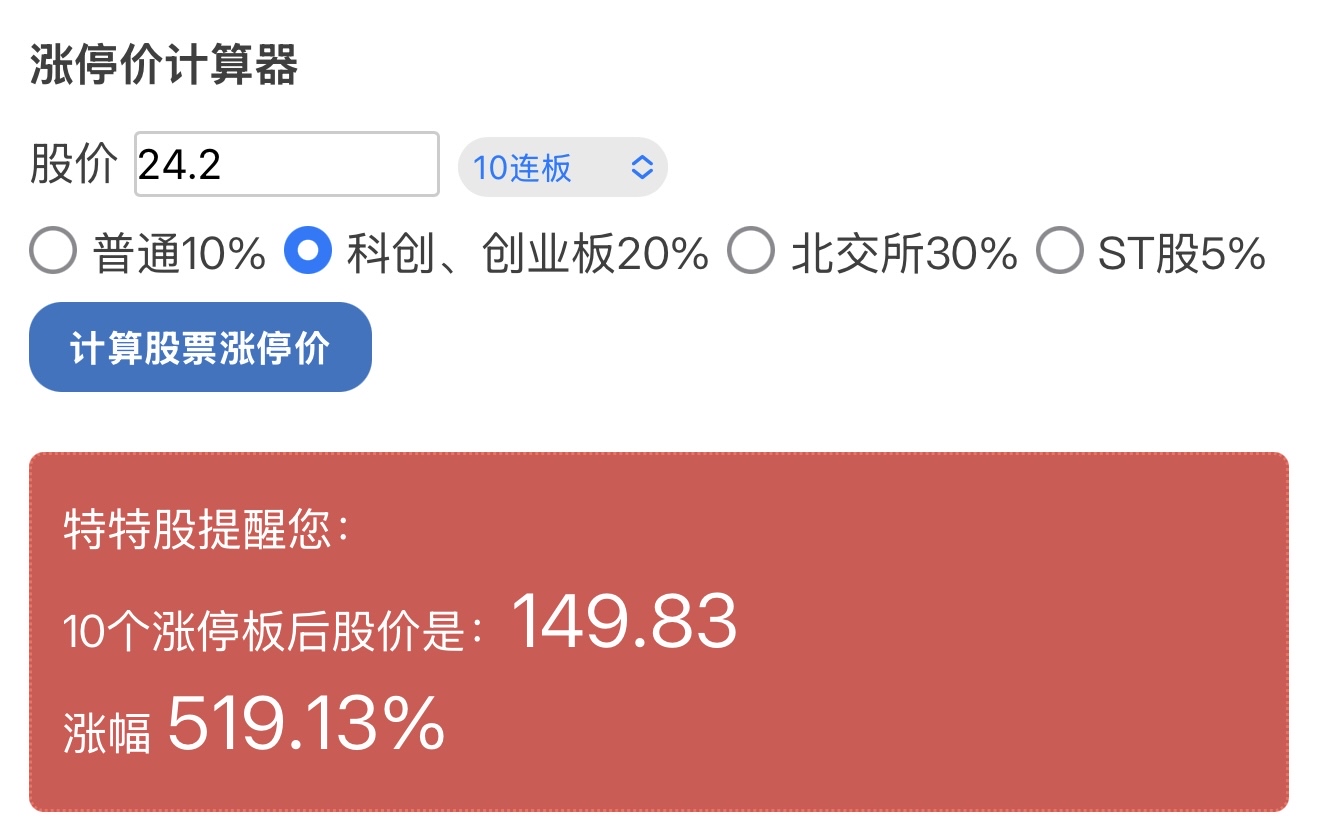Click the 股价 label beside the input
The image size is (1319, 826).
click(x=73, y=165)
